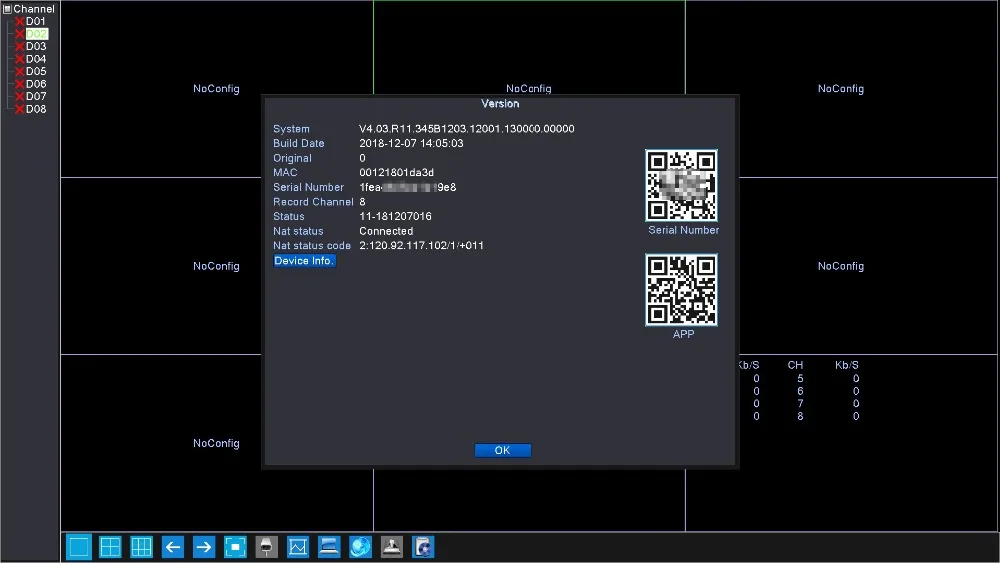The image size is (1000, 563).
Task: Click status value 11-181207016
Action: tap(395, 216)
